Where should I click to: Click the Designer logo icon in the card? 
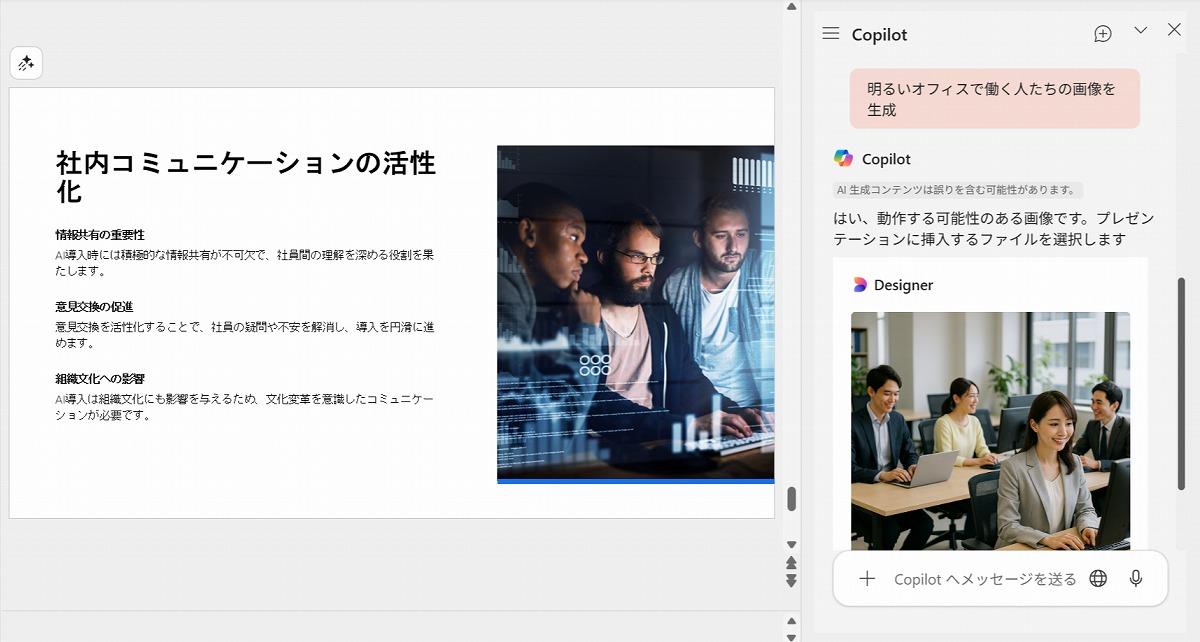click(860, 285)
